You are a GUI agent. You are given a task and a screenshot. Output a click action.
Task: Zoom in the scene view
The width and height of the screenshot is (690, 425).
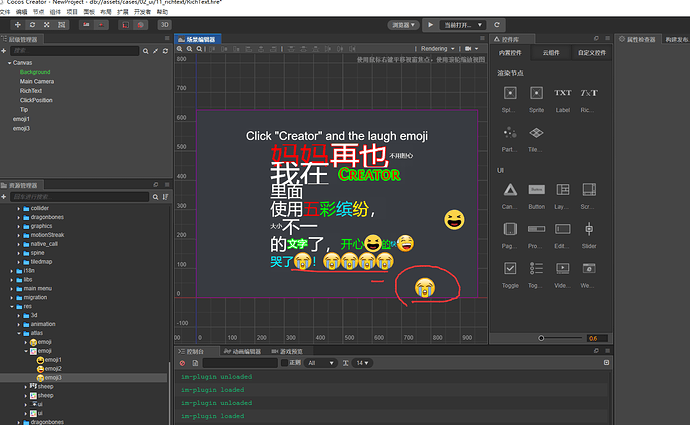click(x=180, y=49)
